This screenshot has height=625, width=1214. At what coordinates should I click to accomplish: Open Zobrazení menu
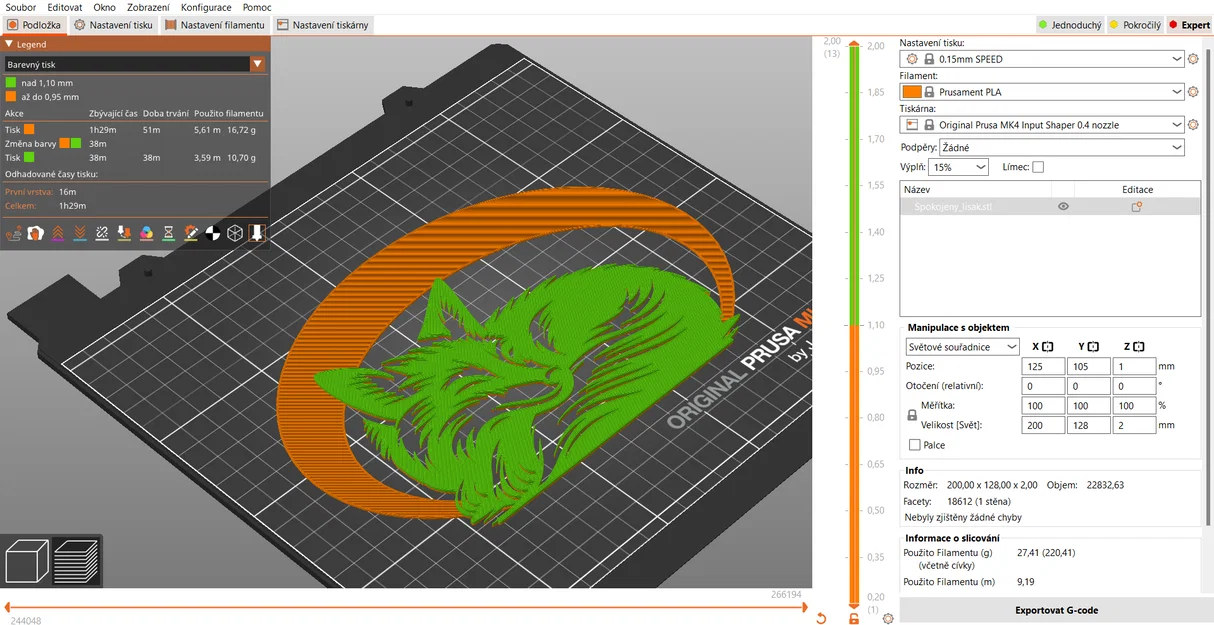pyautogui.click(x=148, y=7)
